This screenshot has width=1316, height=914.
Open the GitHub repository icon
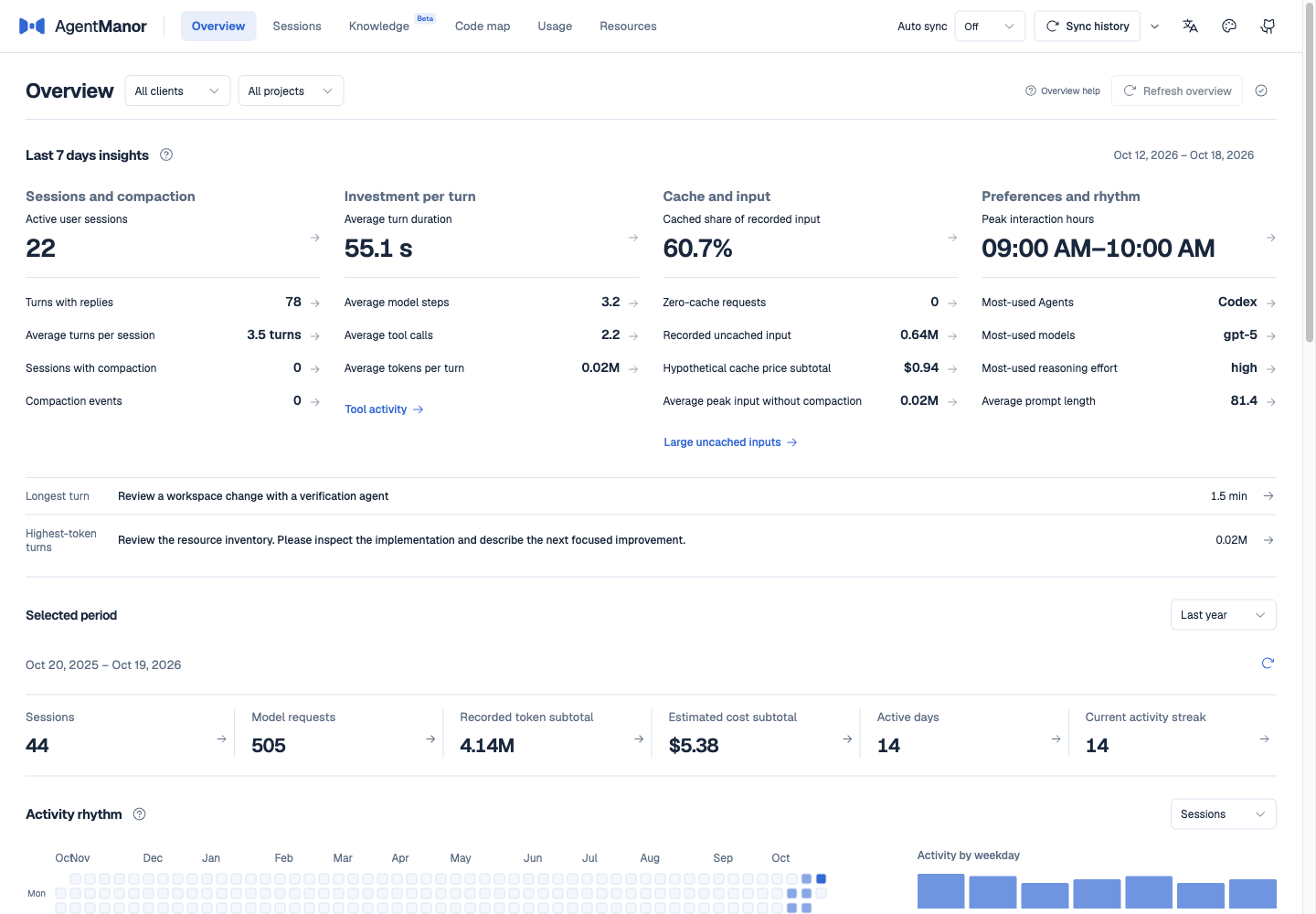point(1268,27)
